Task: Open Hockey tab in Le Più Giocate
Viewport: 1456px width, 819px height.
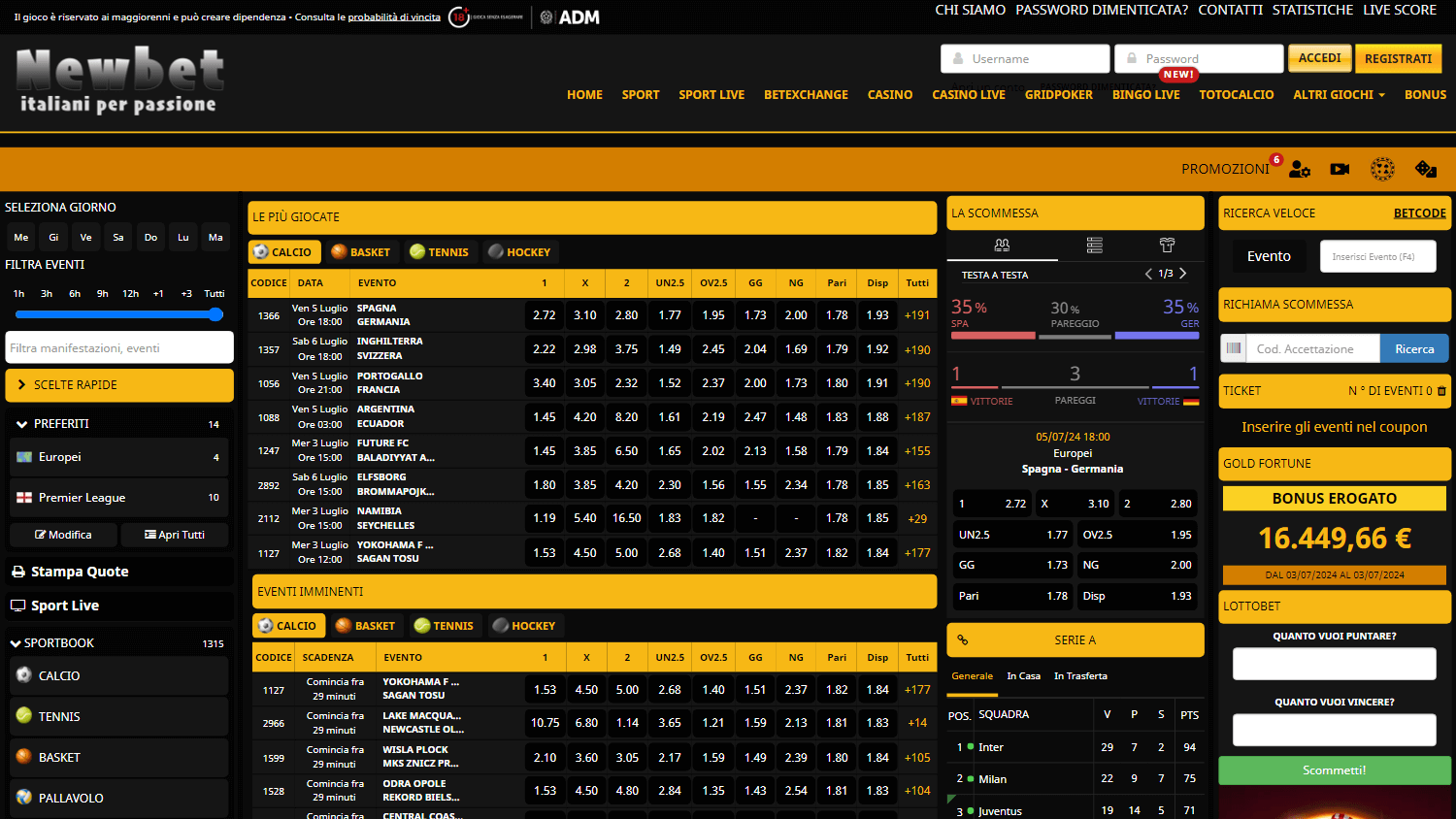Action: click(x=518, y=252)
